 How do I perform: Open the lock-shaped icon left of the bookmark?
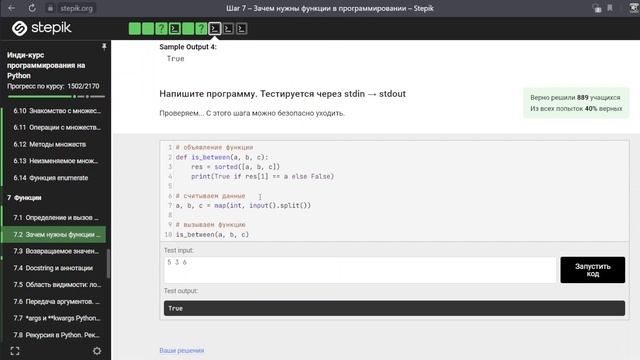(x=597, y=8)
